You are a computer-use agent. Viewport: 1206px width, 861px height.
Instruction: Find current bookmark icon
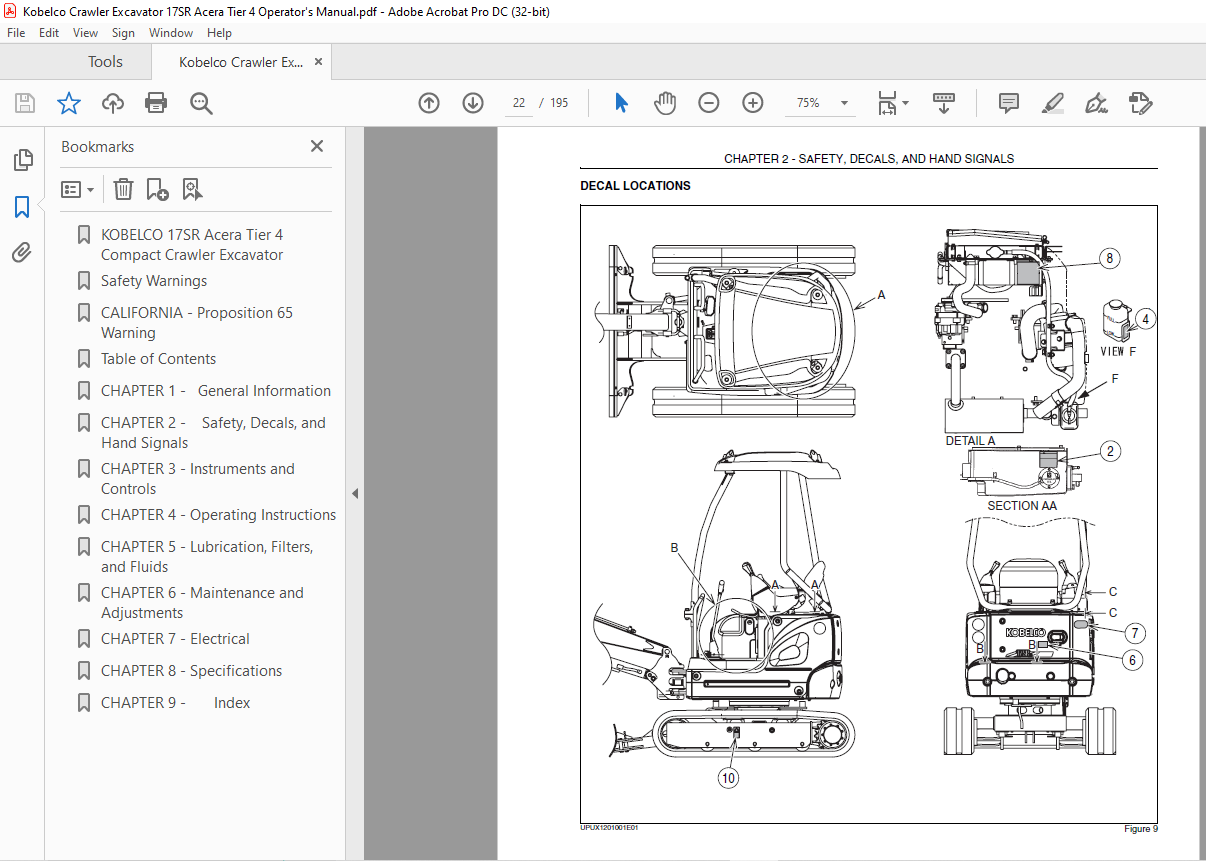(x=192, y=189)
